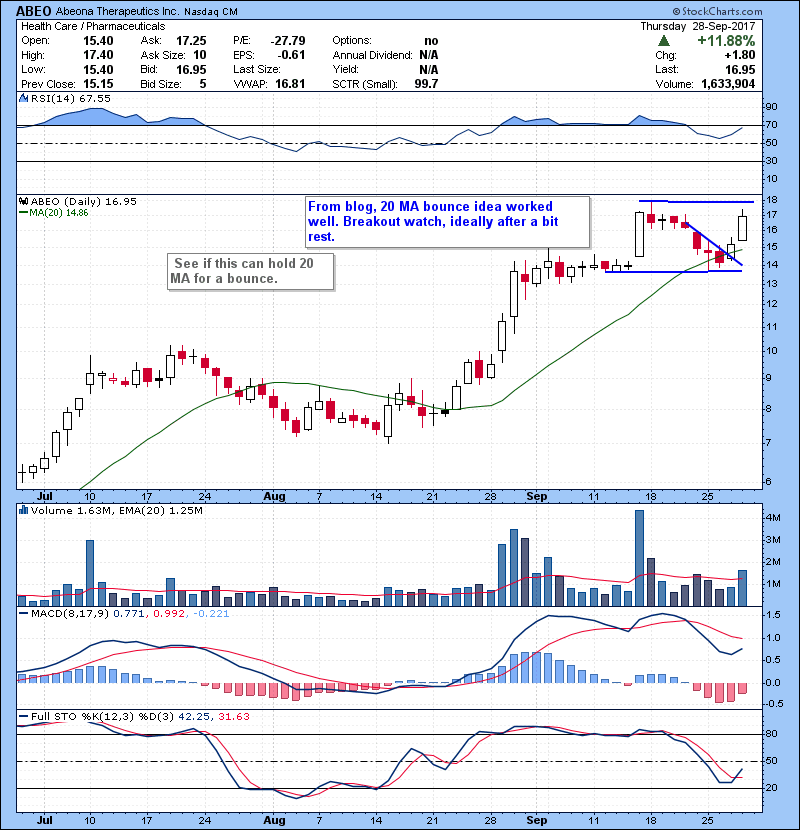
Task: Click the ABEO (Daily) candlestick legend icon
Action: [23, 201]
